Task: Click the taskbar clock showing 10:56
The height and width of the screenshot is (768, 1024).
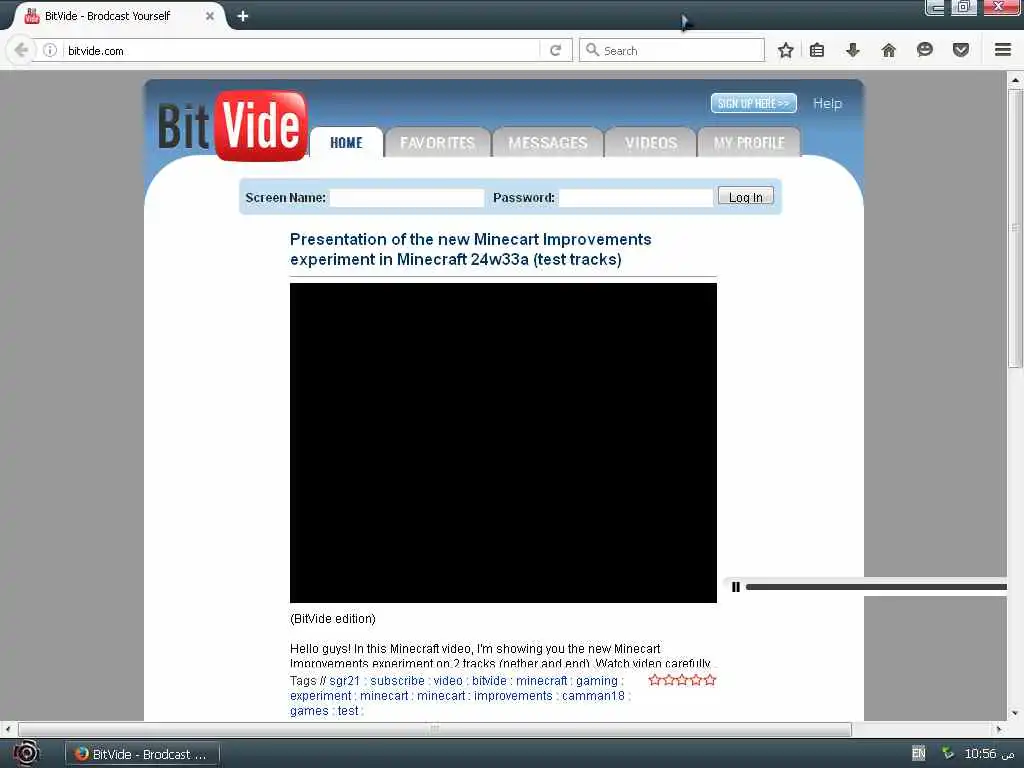Action: pos(989,754)
